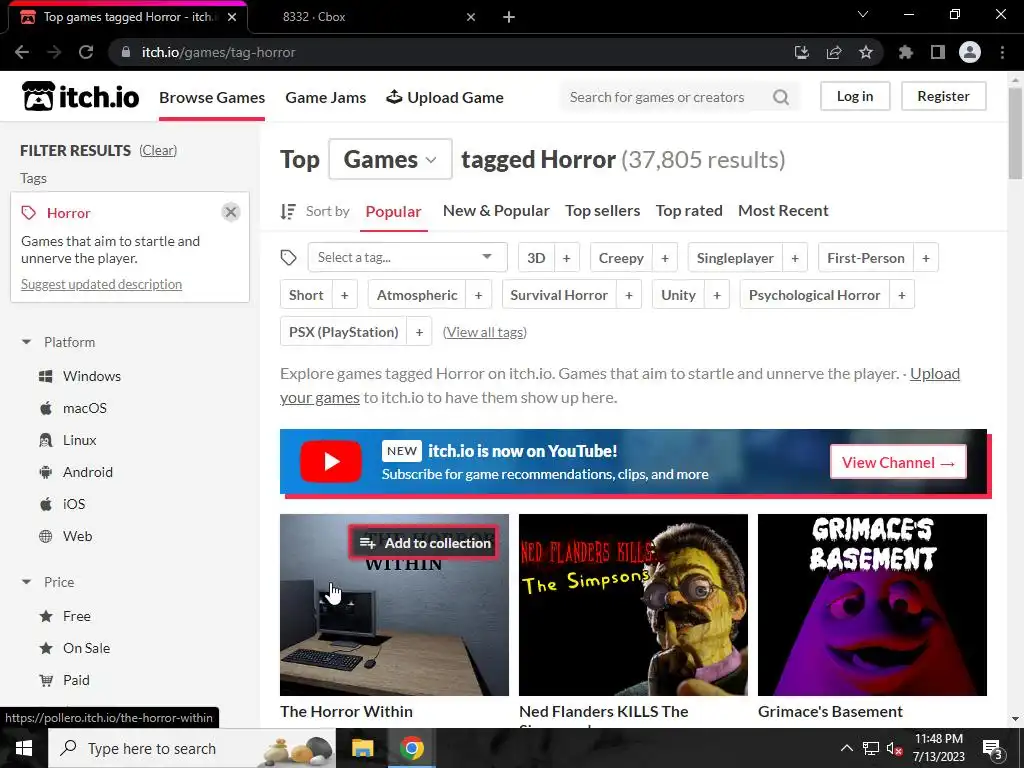Clear all filter results
The image size is (1024, 768).
(x=158, y=150)
